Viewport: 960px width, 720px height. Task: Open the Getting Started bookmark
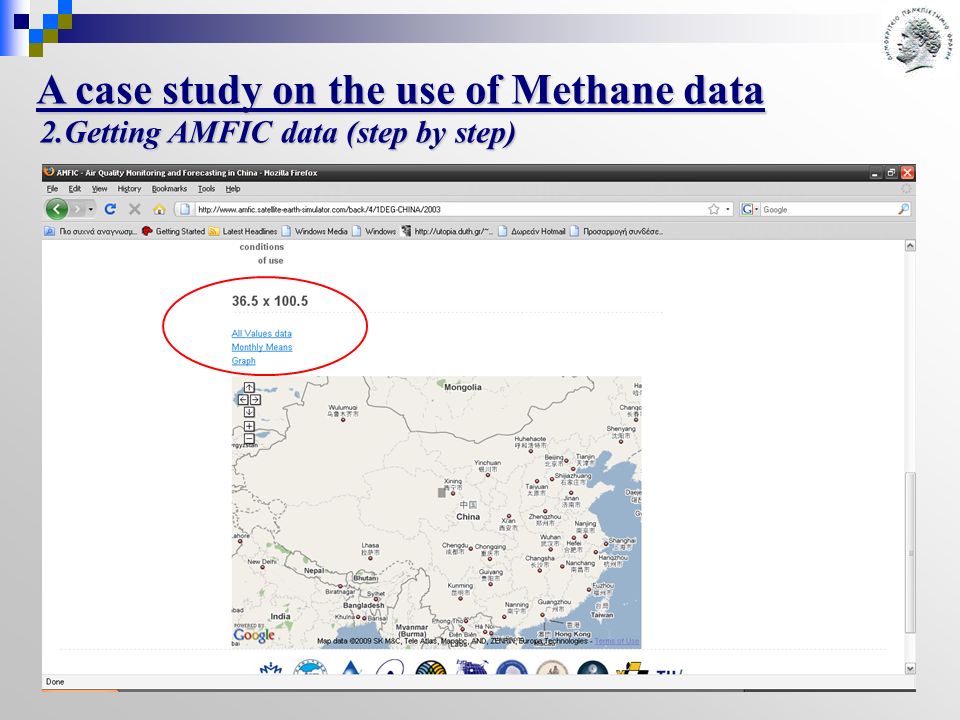173,231
